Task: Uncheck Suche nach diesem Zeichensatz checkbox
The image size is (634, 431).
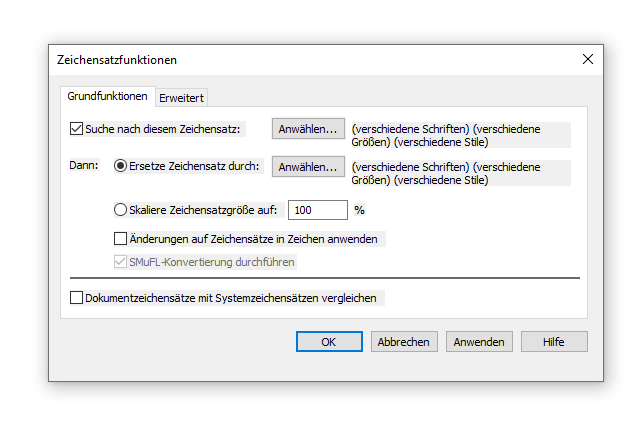Action: coord(76,129)
